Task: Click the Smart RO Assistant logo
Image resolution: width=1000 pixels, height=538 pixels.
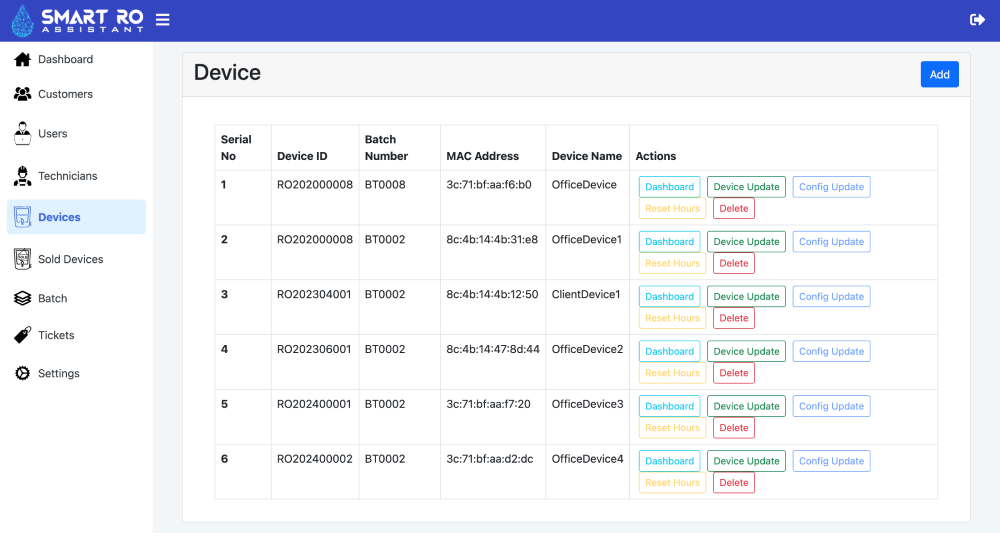Action: [x=77, y=20]
